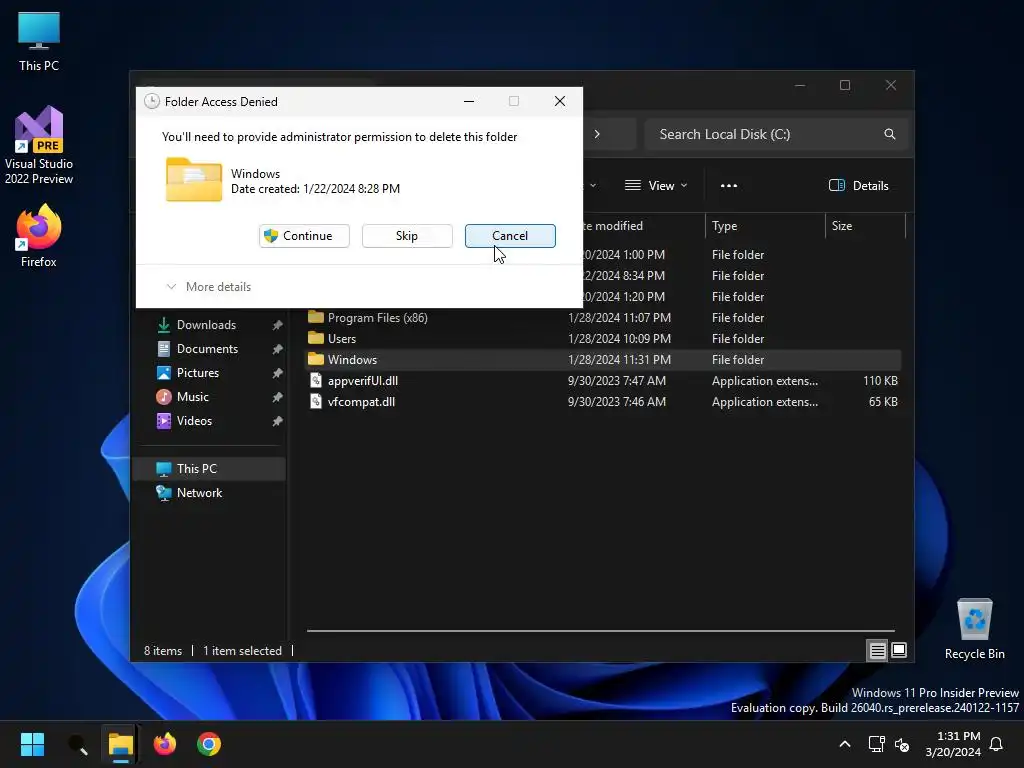This screenshot has height=768, width=1024.
Task: Click the appverifUI.dll file icon
Action: [x=316, y=381]
